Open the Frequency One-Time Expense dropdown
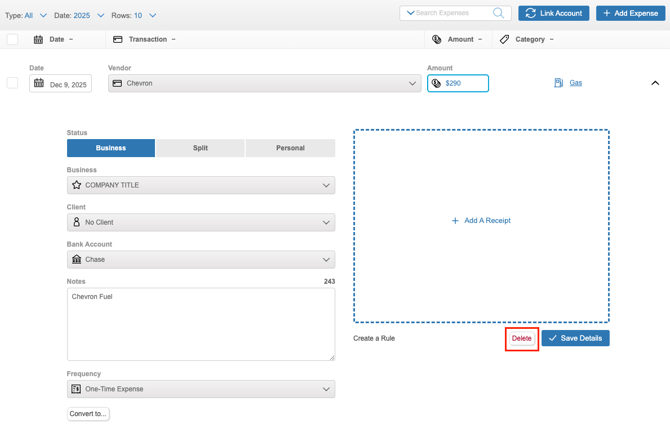Image resolution: width=670 pixels, height=424 pixels. (201, 389)
